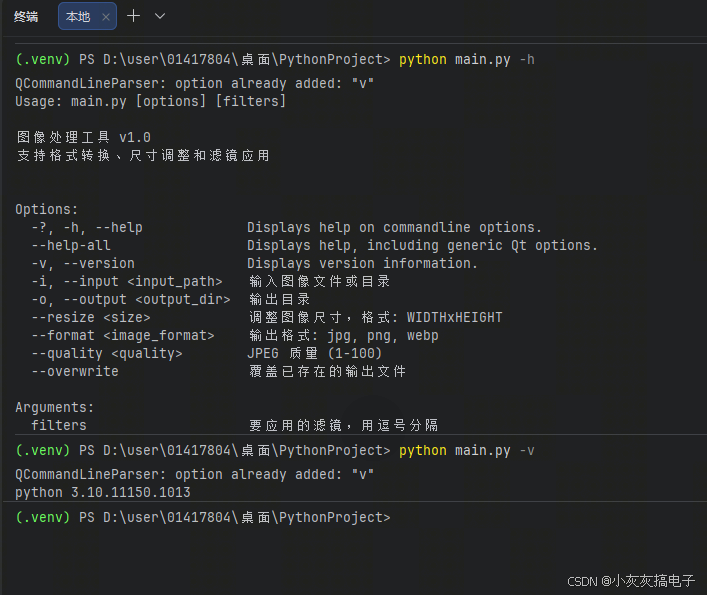The image size is (707, 595).
Task: Click the 终端 panel title
Action: click(x=26, y=17)
